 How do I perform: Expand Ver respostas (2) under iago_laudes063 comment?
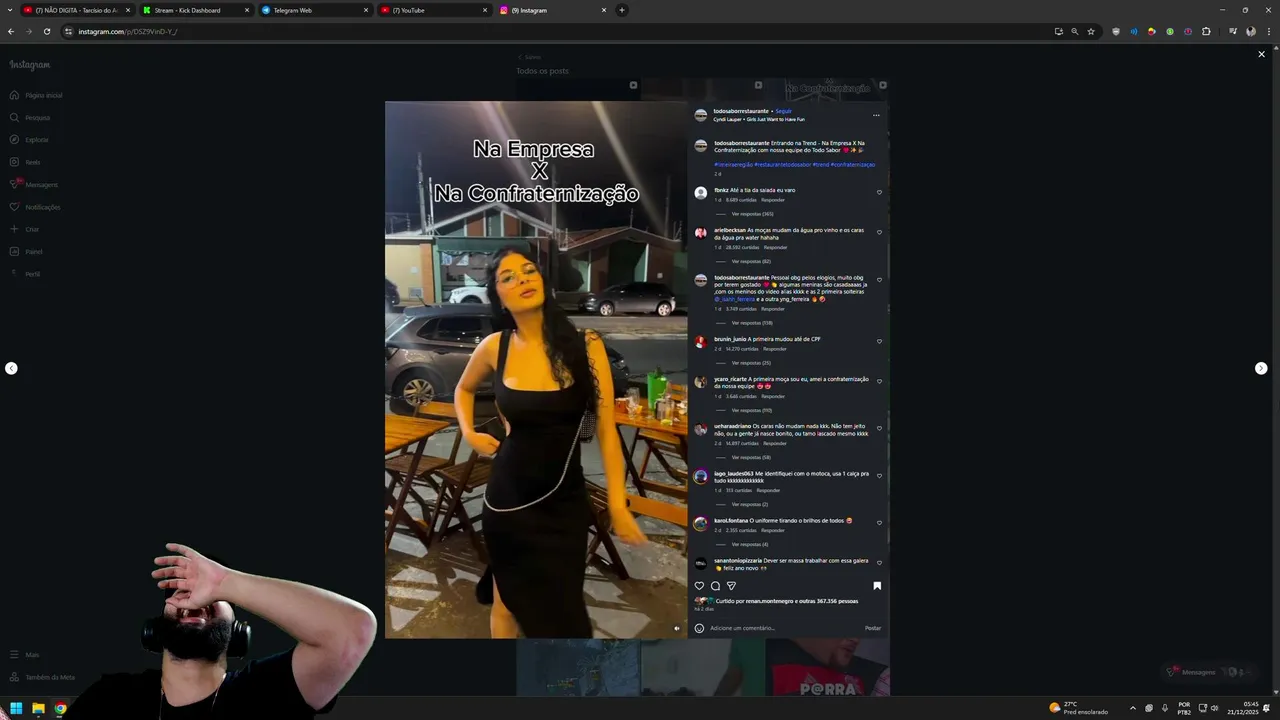pyautogui.click(x=750, y=504)
